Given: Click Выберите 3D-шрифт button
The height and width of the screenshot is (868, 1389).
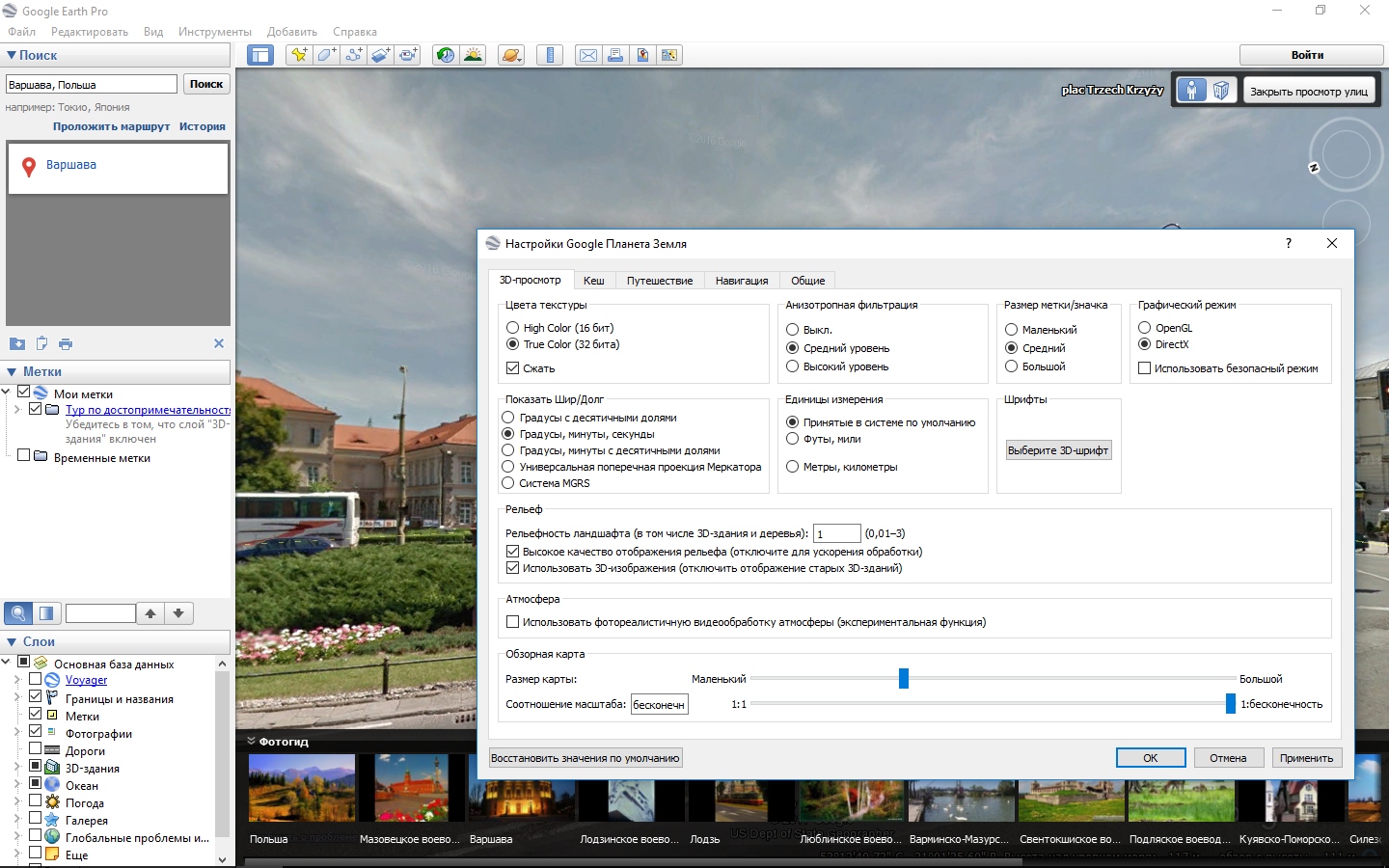Looking at the screenshot, I should [x=1058, y=450].
